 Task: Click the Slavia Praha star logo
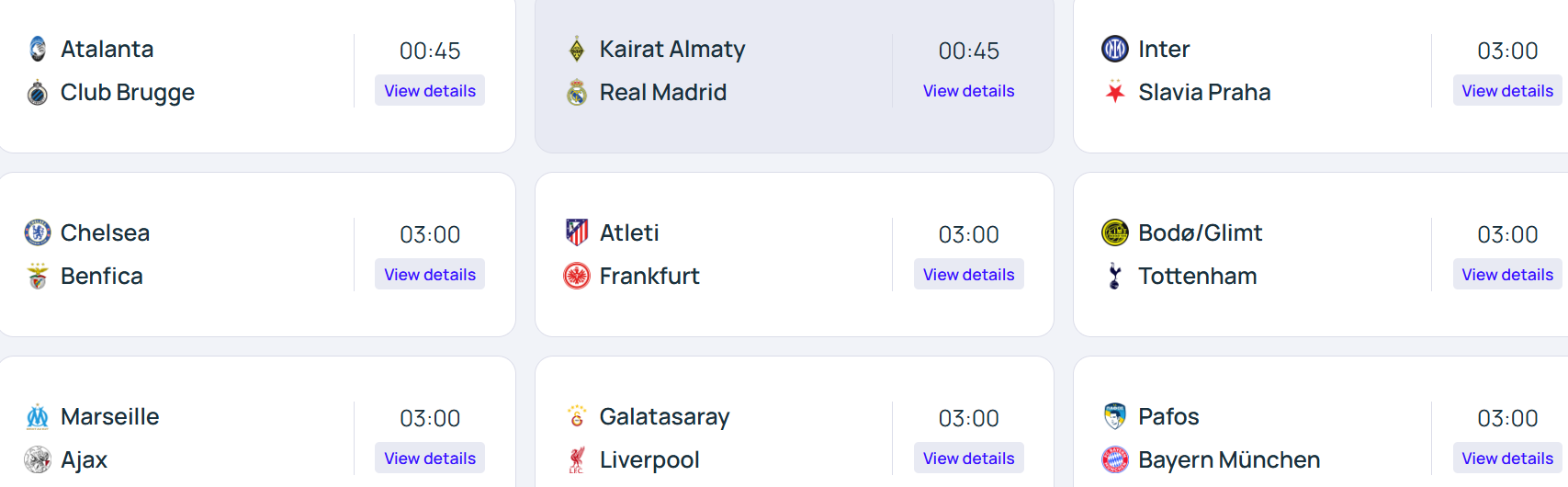tap(1115, 92)
